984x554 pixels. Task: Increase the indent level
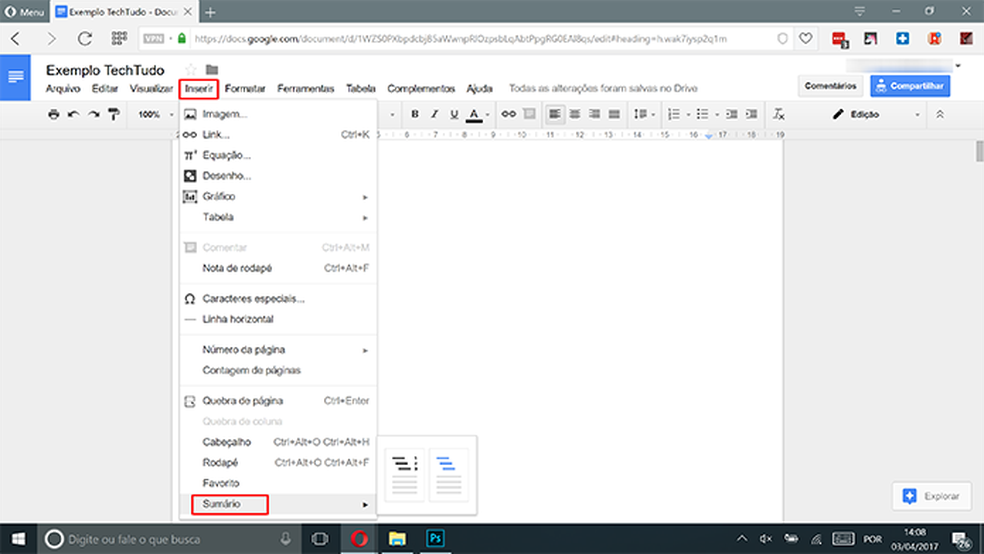pos(751,114)
